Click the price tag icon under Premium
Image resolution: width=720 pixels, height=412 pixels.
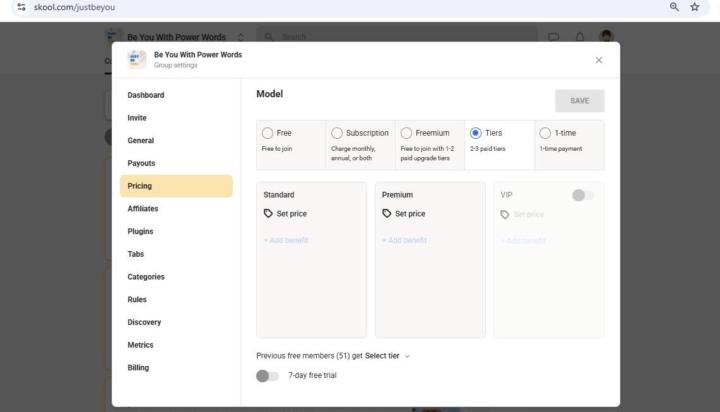click(x=387, y=213)
